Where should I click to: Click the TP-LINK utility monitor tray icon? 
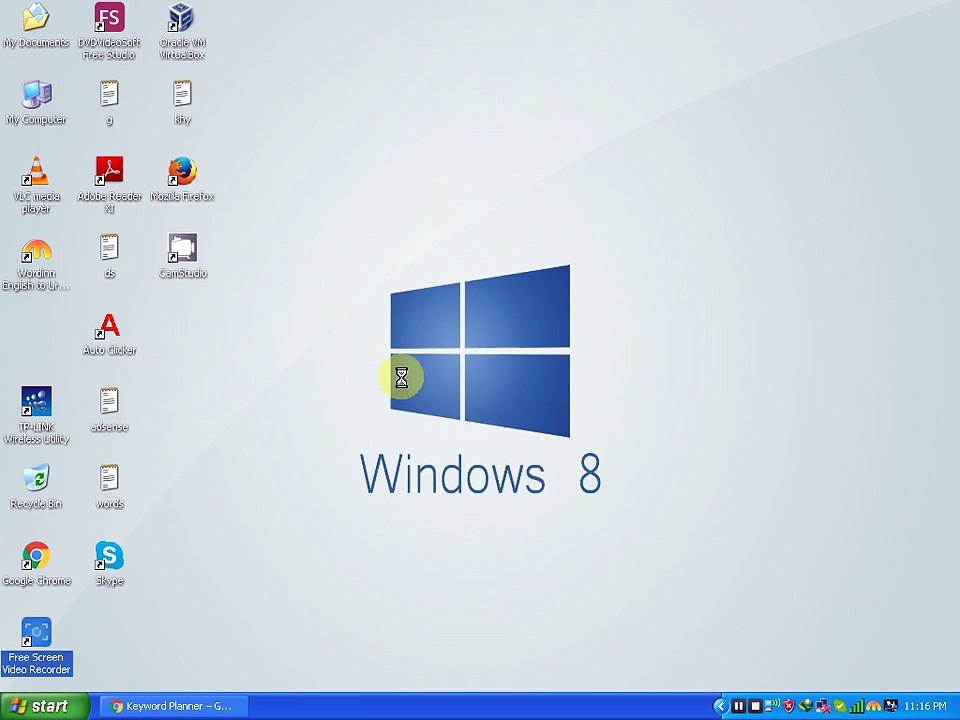point(891,706)
